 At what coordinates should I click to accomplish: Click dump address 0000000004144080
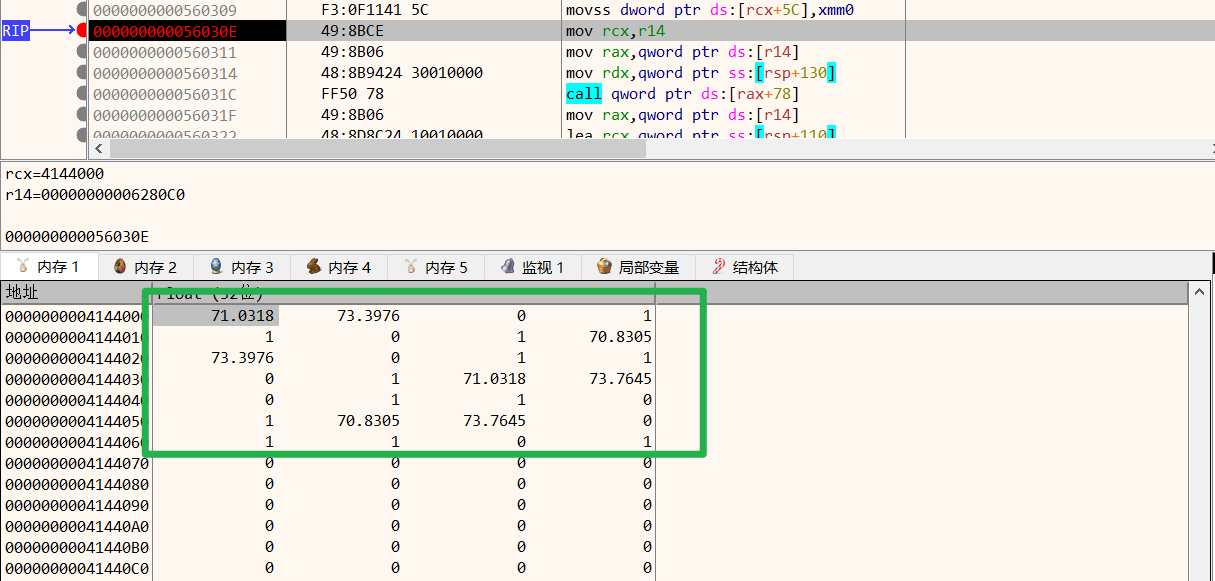[x=77, y=484]
